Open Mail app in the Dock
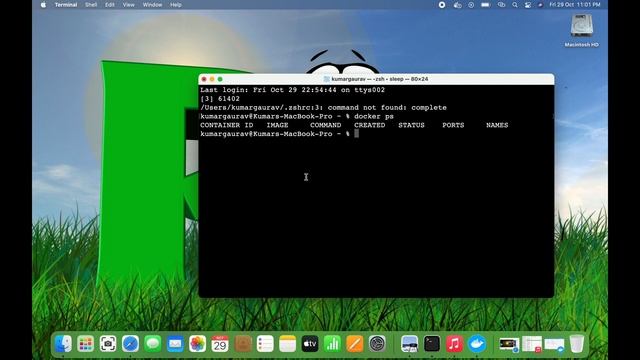This screenshot has height=360, width=640. point(175,344)
